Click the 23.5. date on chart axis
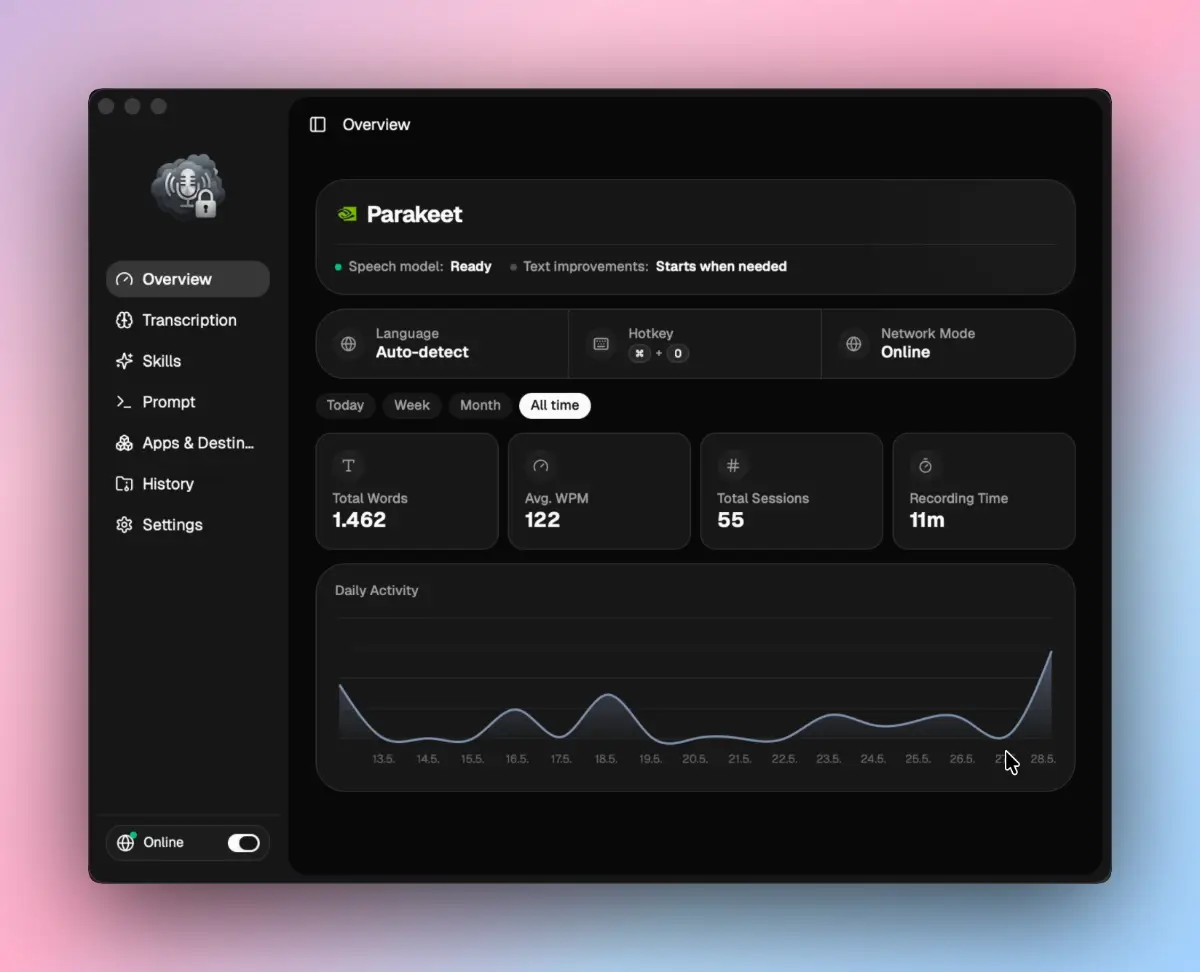Screen dimensions: 1200x972 [828, 759]
